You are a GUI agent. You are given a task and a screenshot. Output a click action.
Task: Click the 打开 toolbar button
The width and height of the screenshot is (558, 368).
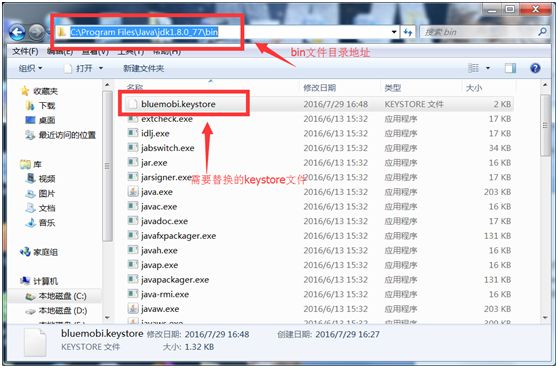coord(79,68)
